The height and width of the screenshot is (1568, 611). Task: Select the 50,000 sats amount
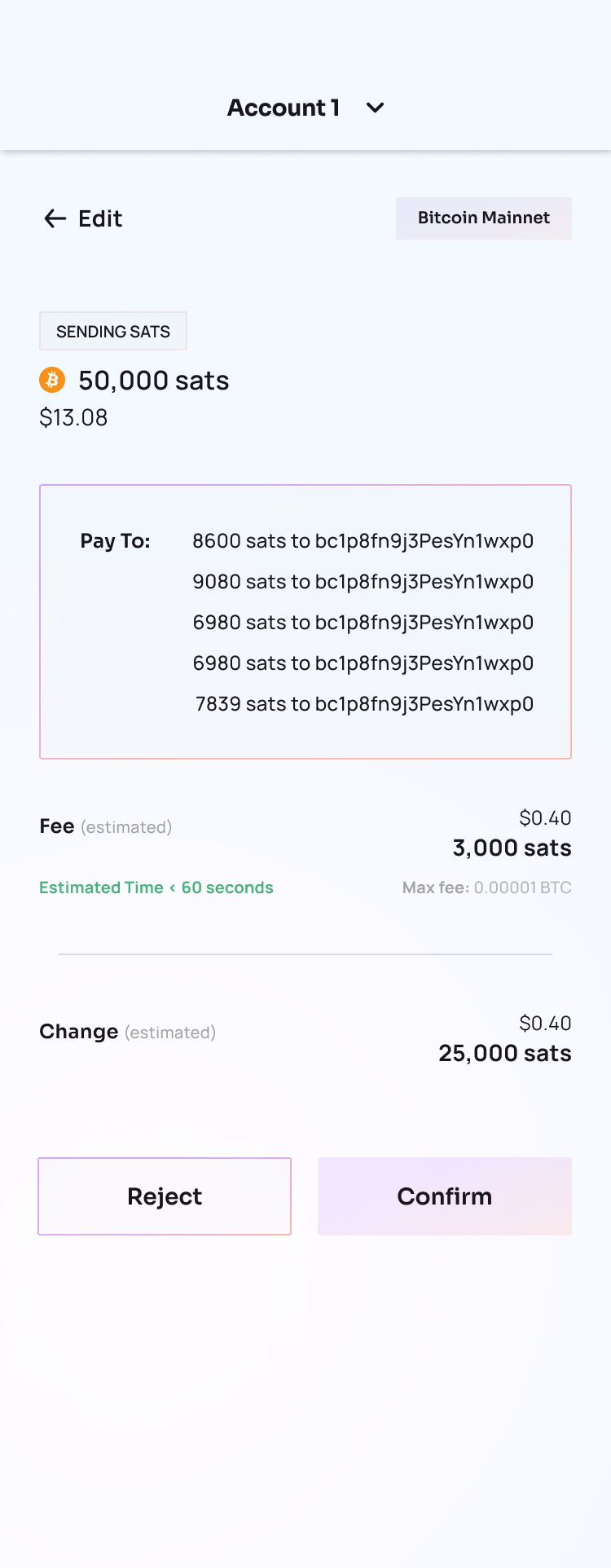click(153, 381)
